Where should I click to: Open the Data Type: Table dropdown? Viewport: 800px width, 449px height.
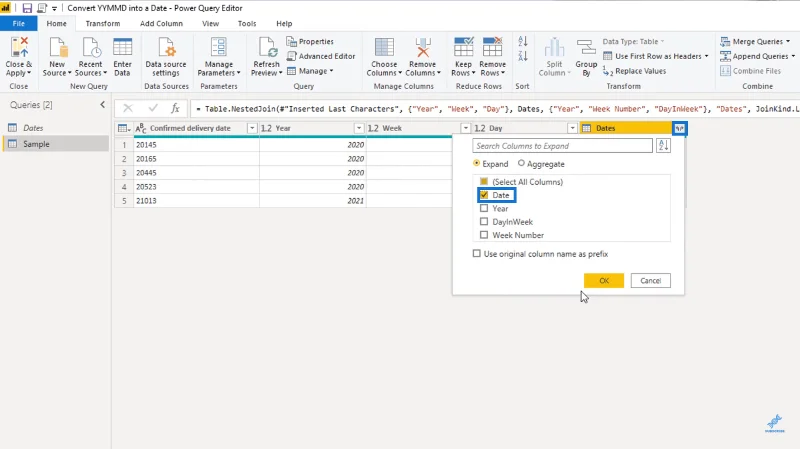tap(633, 41)
